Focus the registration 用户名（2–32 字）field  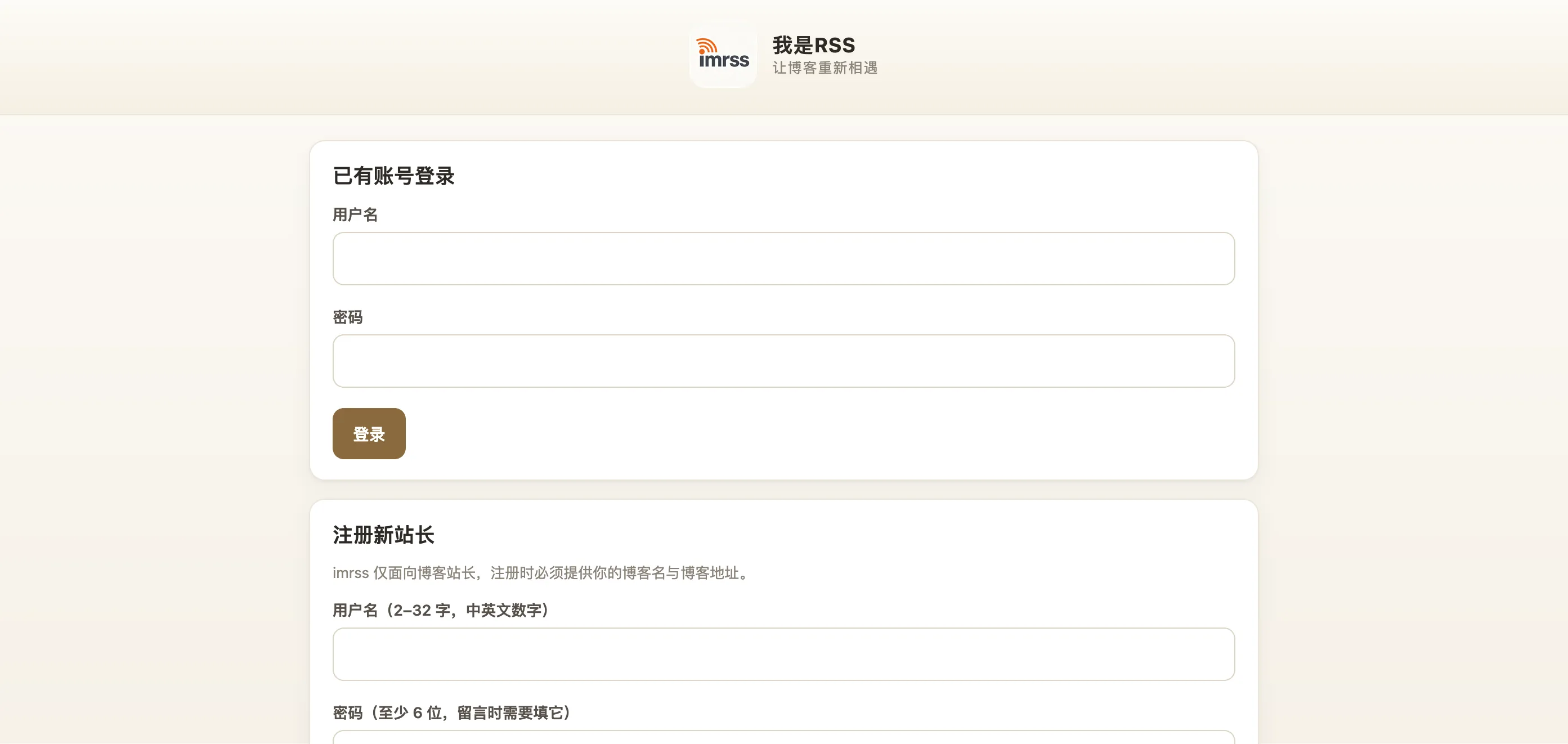coord(783,654)
